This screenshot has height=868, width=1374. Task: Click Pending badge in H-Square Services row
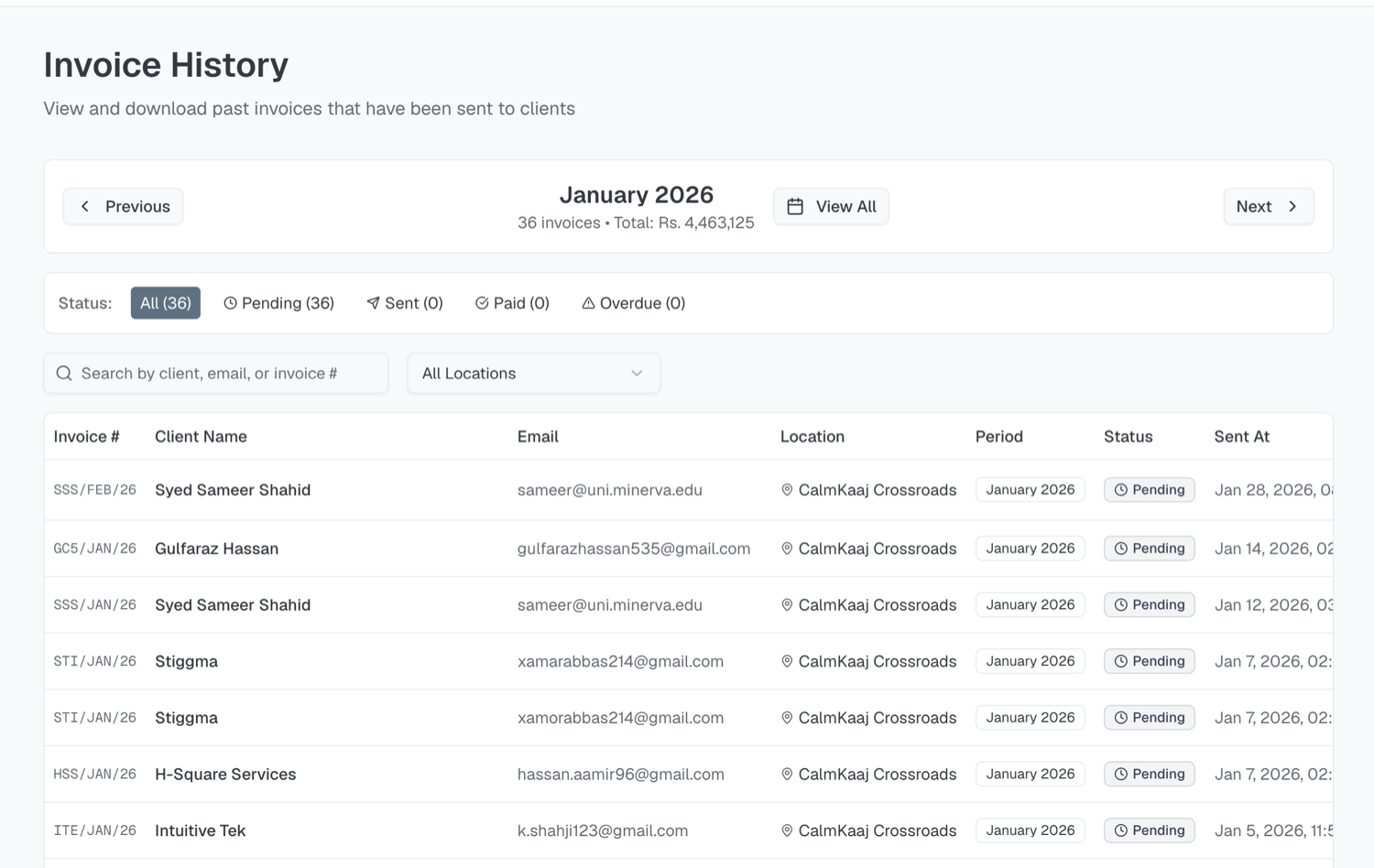coord(1150,775)
